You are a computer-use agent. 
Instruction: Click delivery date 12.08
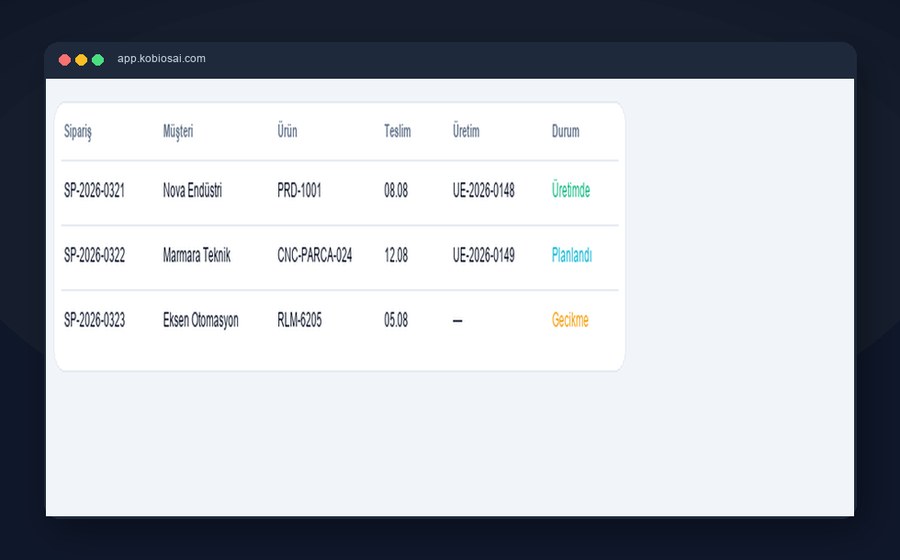395,255
